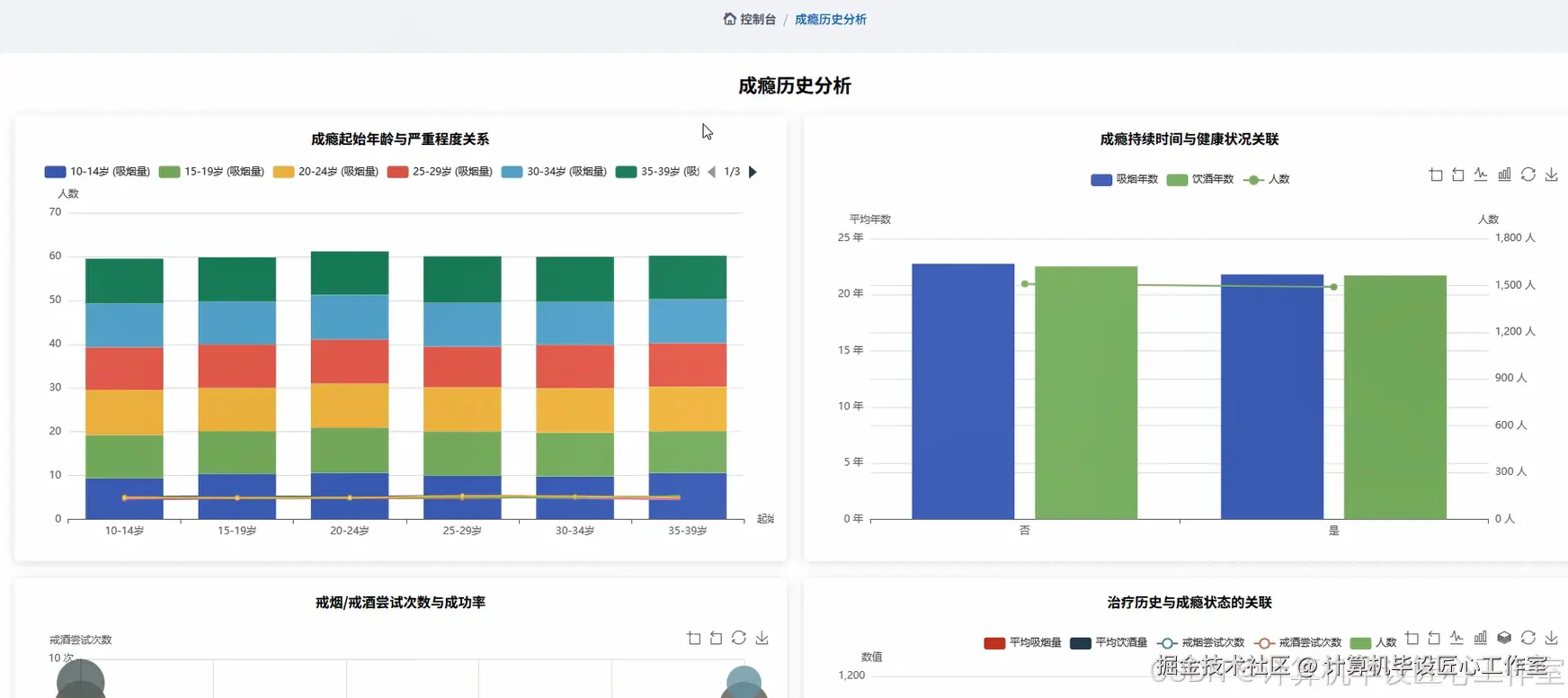Click the home icon beside 控制台 breadcrumb

[x=730, y=19]
